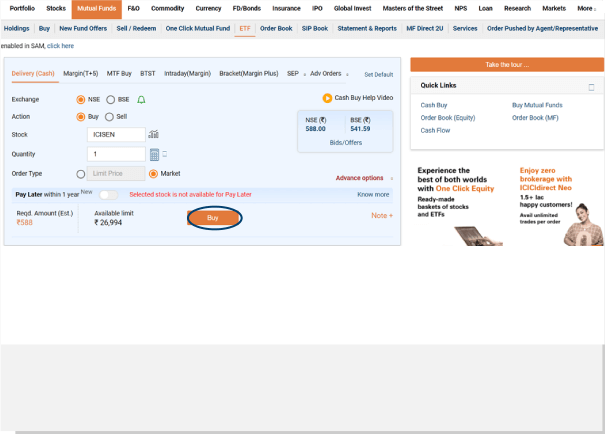The image size is (605, 434).
Task: Play the Cash Buy Help Video icon
Action: pos(327,98)
